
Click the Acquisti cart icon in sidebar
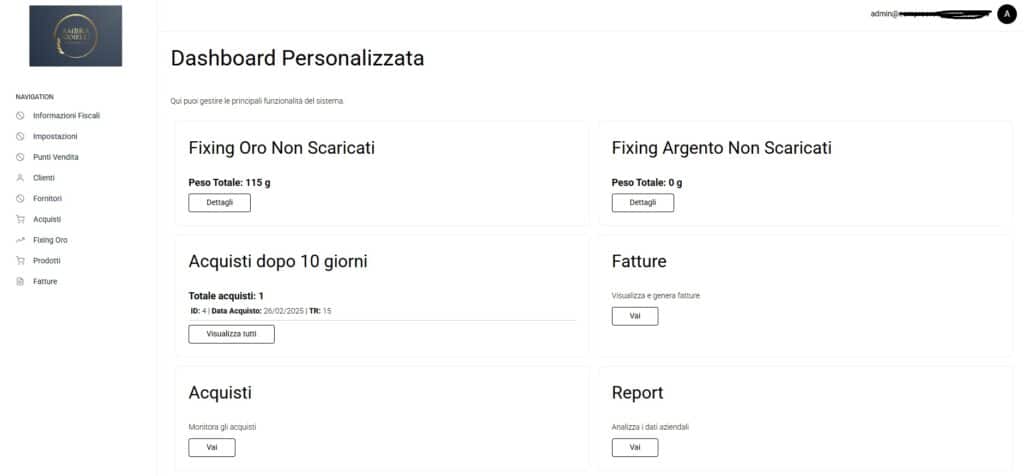[x=20, y=219]
